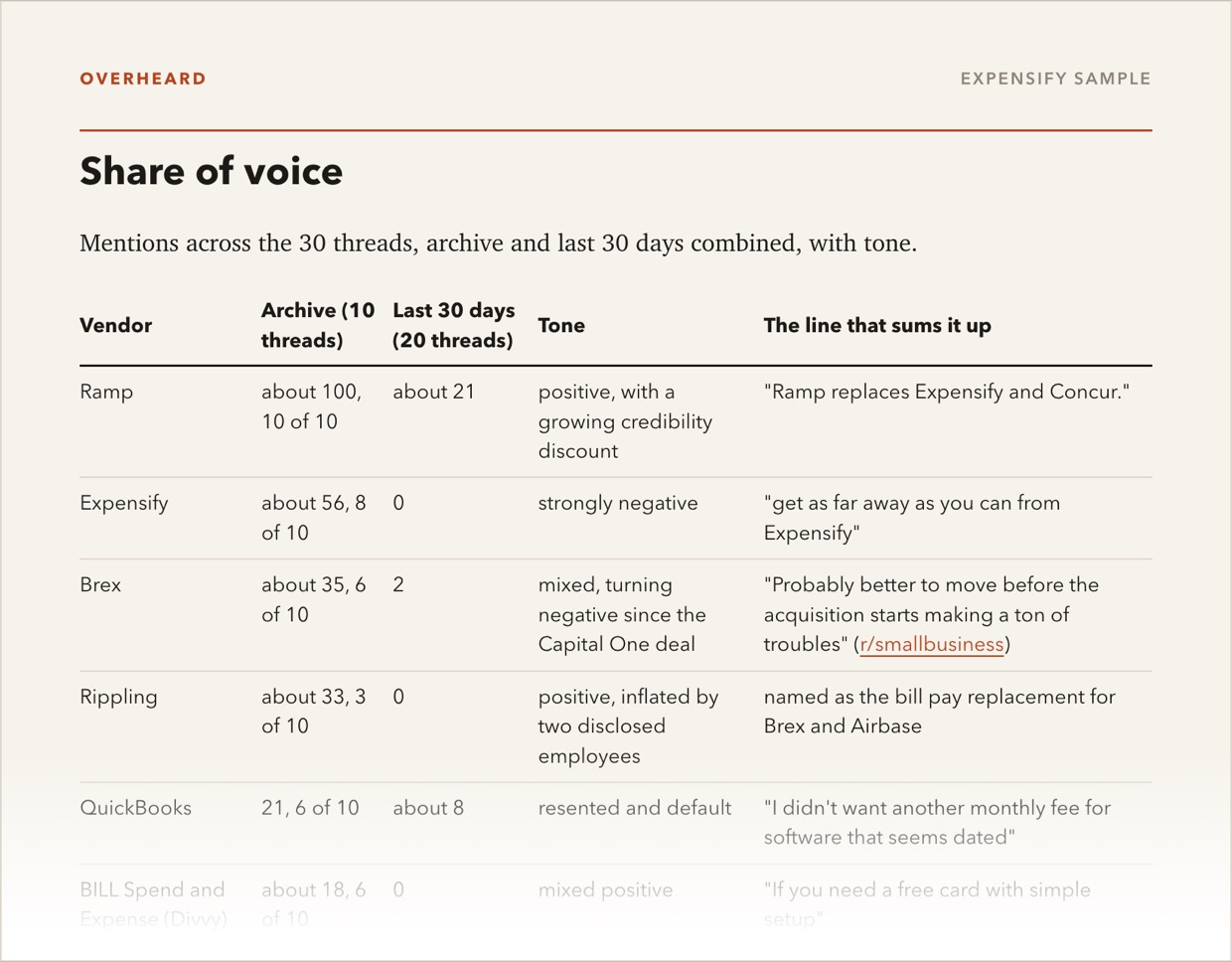Select the Ramp vendor cell
1232x962 pixels.
pos(106,392)
